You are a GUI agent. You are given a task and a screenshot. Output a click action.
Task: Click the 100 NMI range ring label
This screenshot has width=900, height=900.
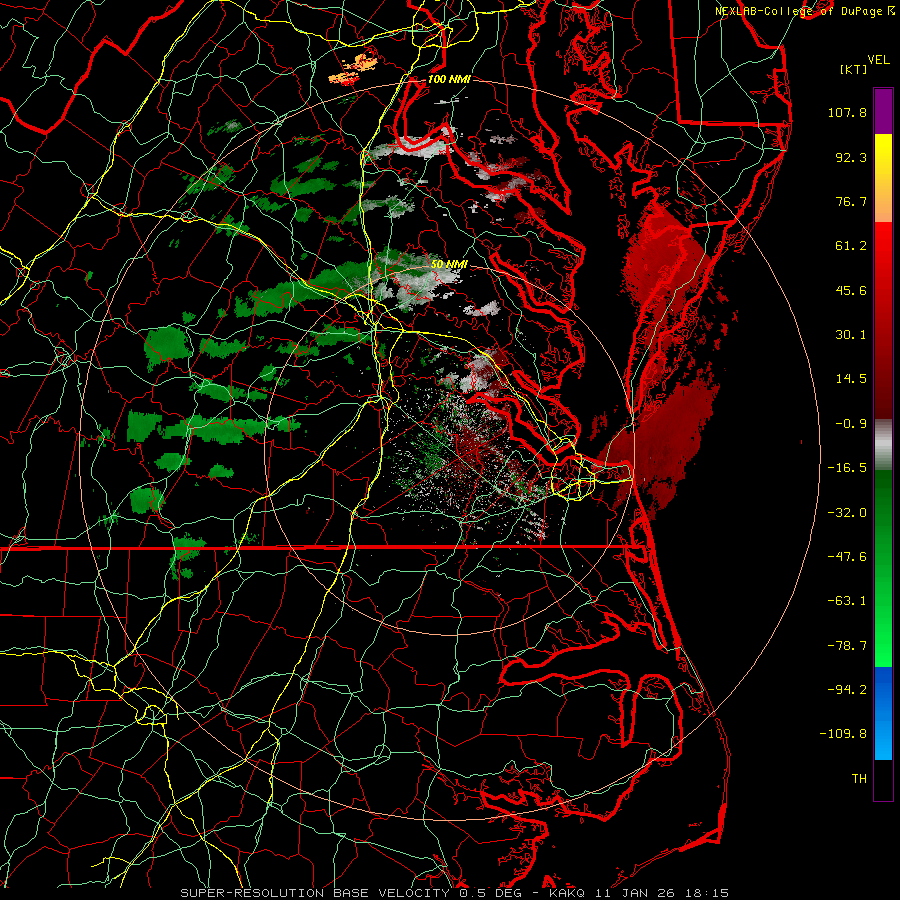(x=449, y=79)
